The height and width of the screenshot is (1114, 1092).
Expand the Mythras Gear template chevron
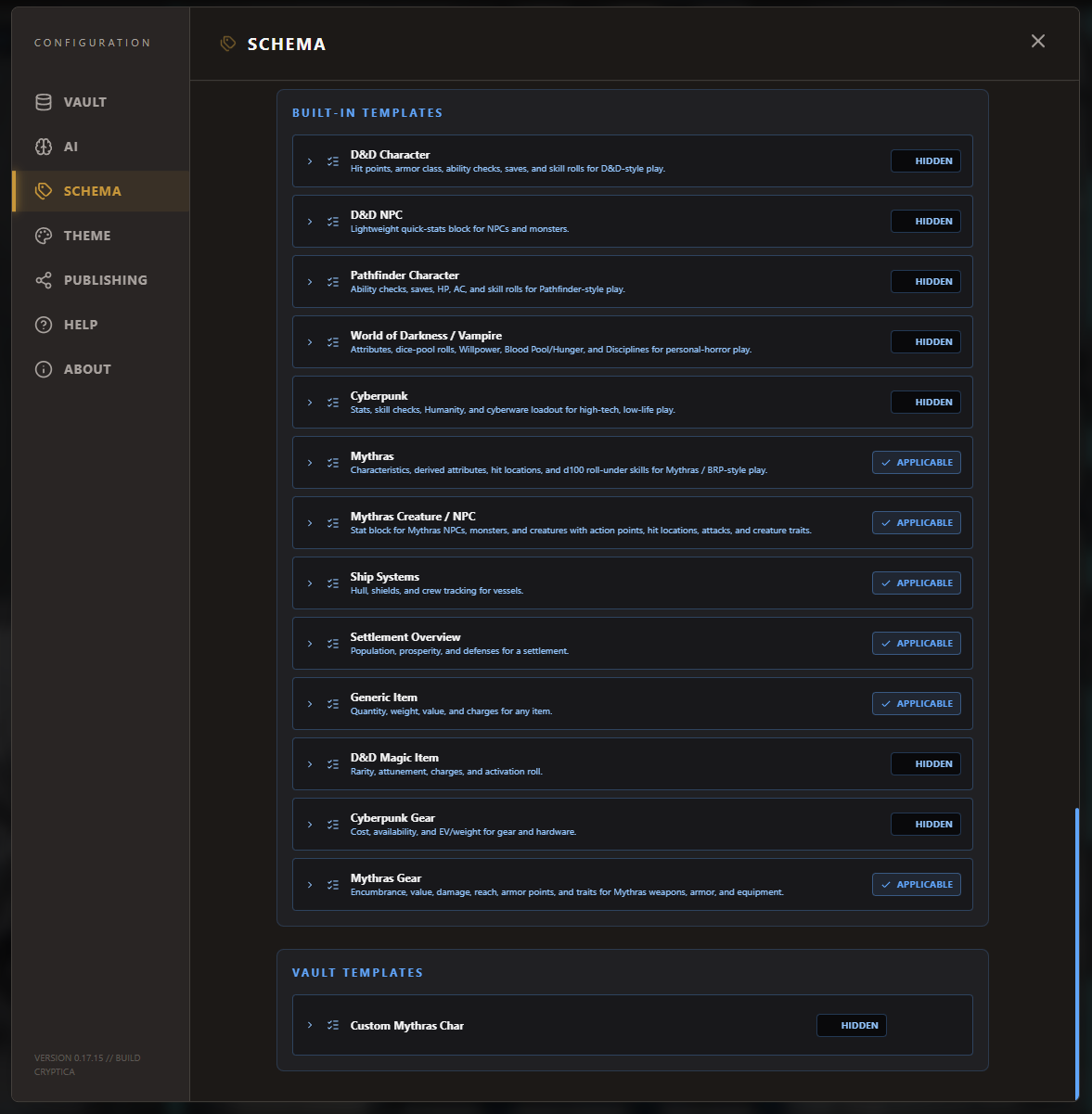tap(310, 885)
